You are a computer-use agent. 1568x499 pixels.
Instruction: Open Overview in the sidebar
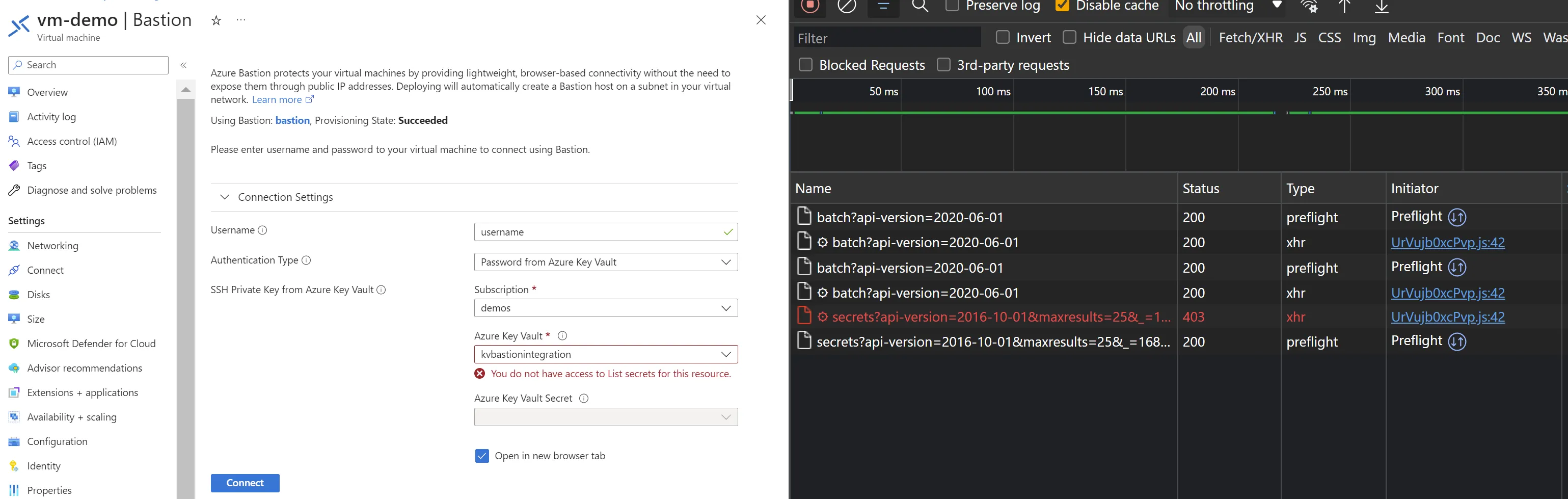coord(47,92)
